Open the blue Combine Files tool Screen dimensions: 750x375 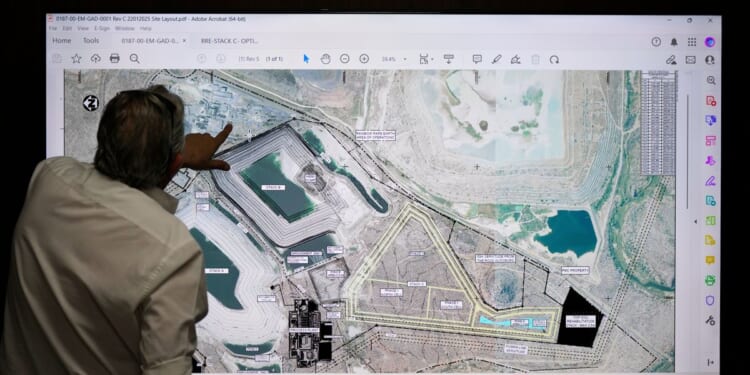[711, 120]
